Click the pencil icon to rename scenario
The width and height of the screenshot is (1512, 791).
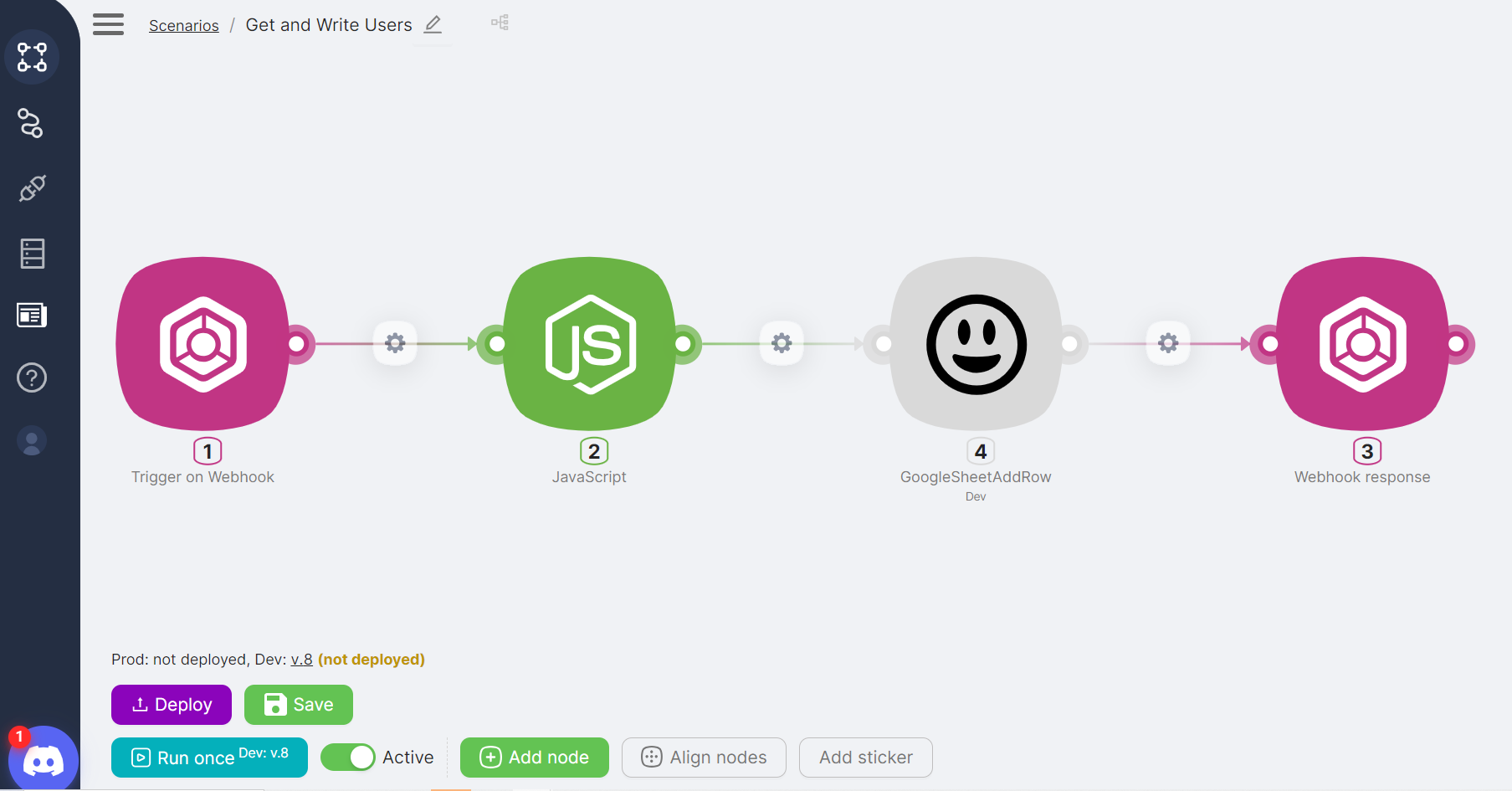(x=433, y=25)
